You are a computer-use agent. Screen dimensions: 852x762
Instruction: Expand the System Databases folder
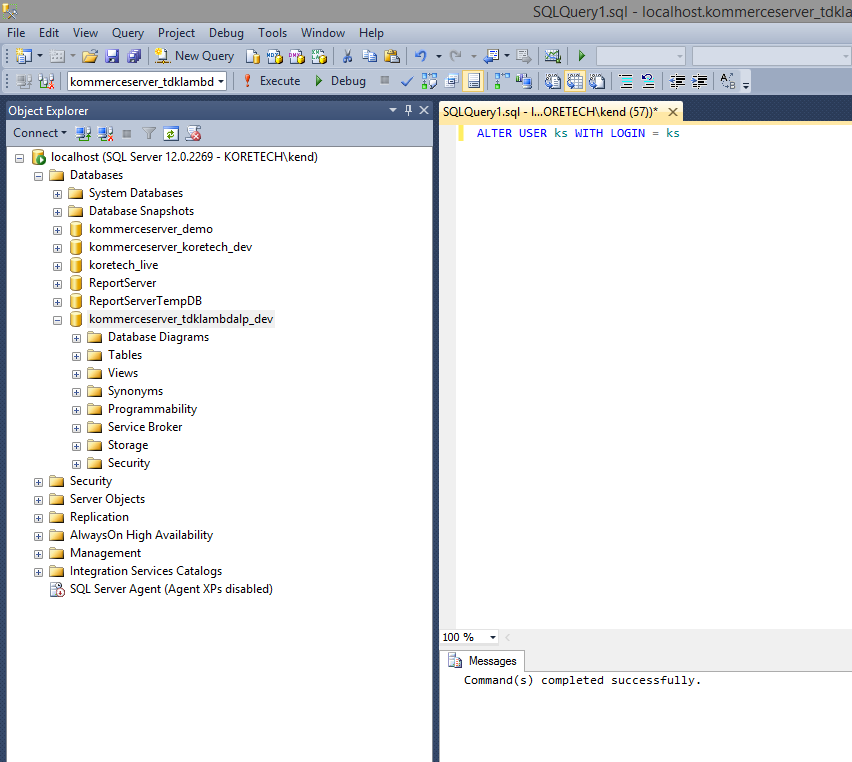pos(57,194)
